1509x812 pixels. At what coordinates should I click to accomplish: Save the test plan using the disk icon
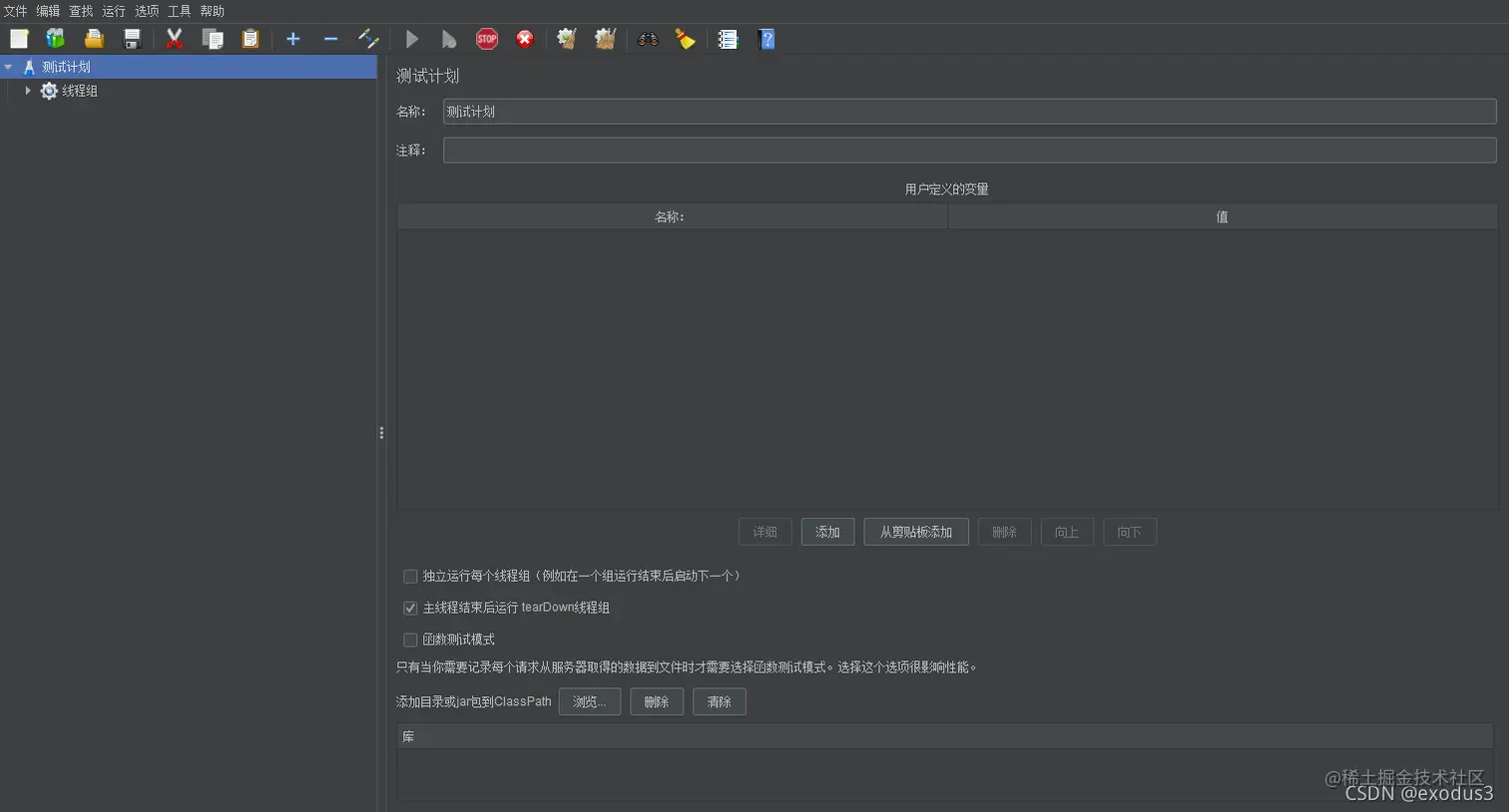pyautogui.click(x=131, y=39)
